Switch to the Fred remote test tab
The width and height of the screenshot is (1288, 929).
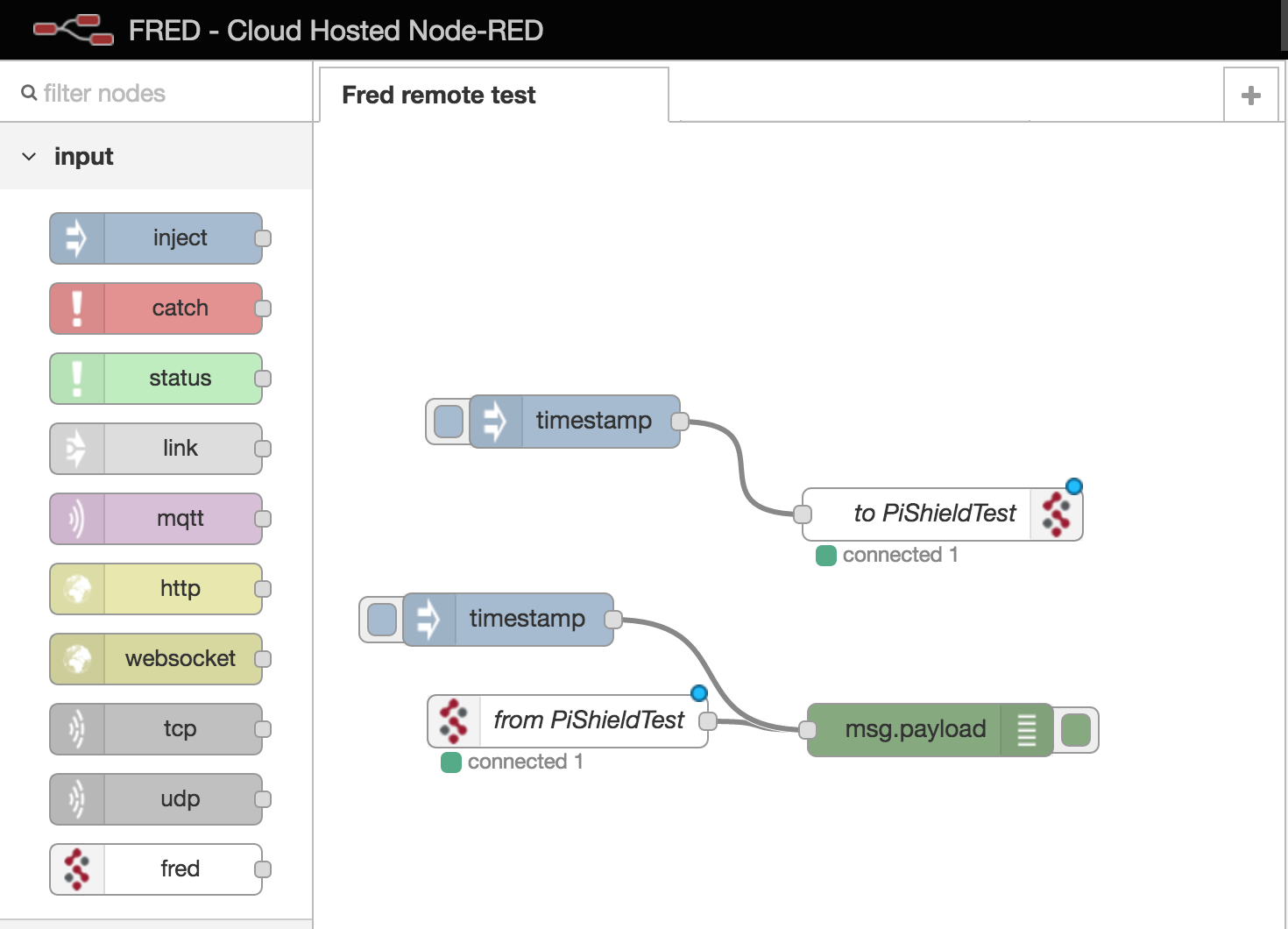click(438, 95)
